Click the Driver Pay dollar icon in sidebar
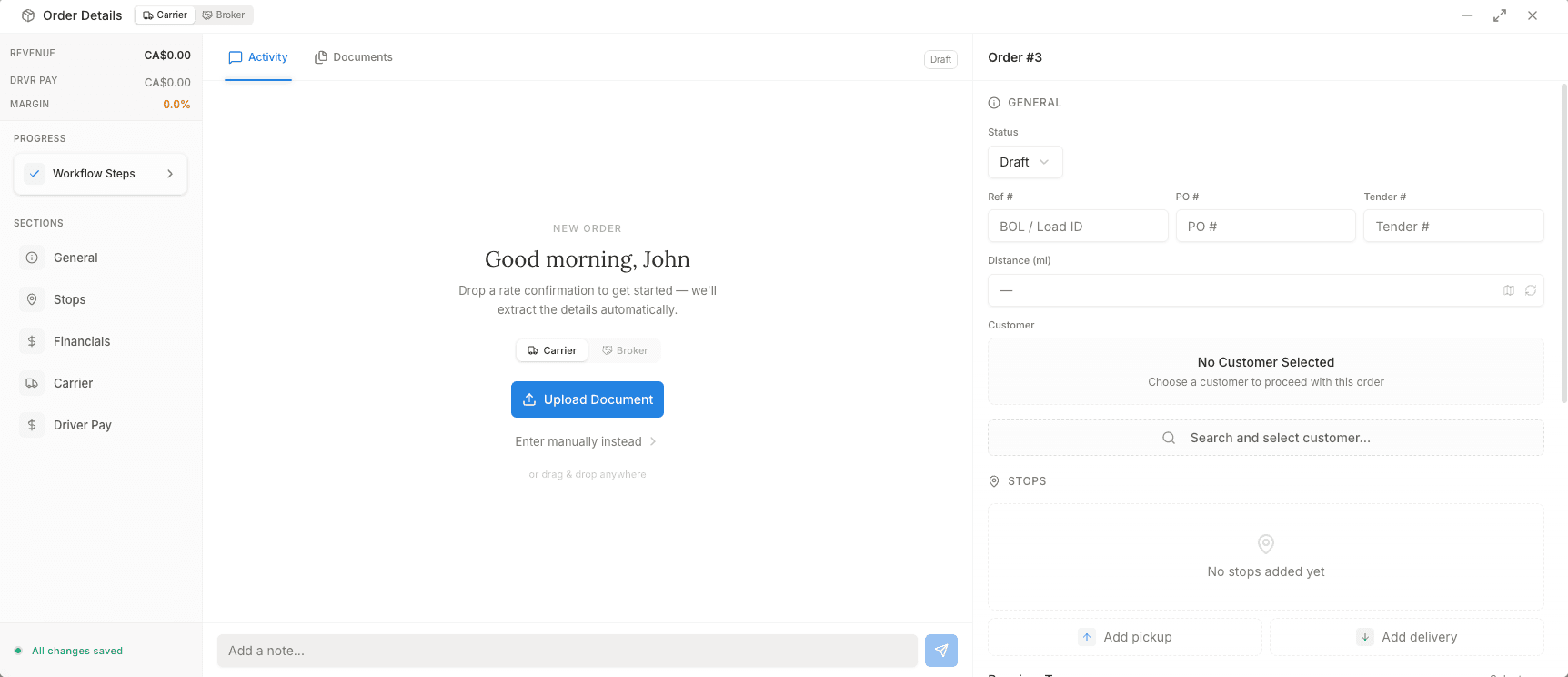Viewport: 1568px width, 677px height. [x=32, y=425]
